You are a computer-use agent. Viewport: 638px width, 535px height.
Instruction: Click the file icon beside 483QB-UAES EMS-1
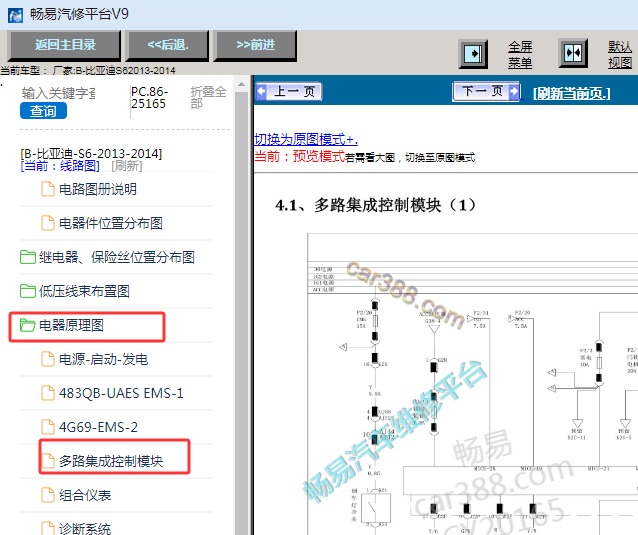(48, 393)
